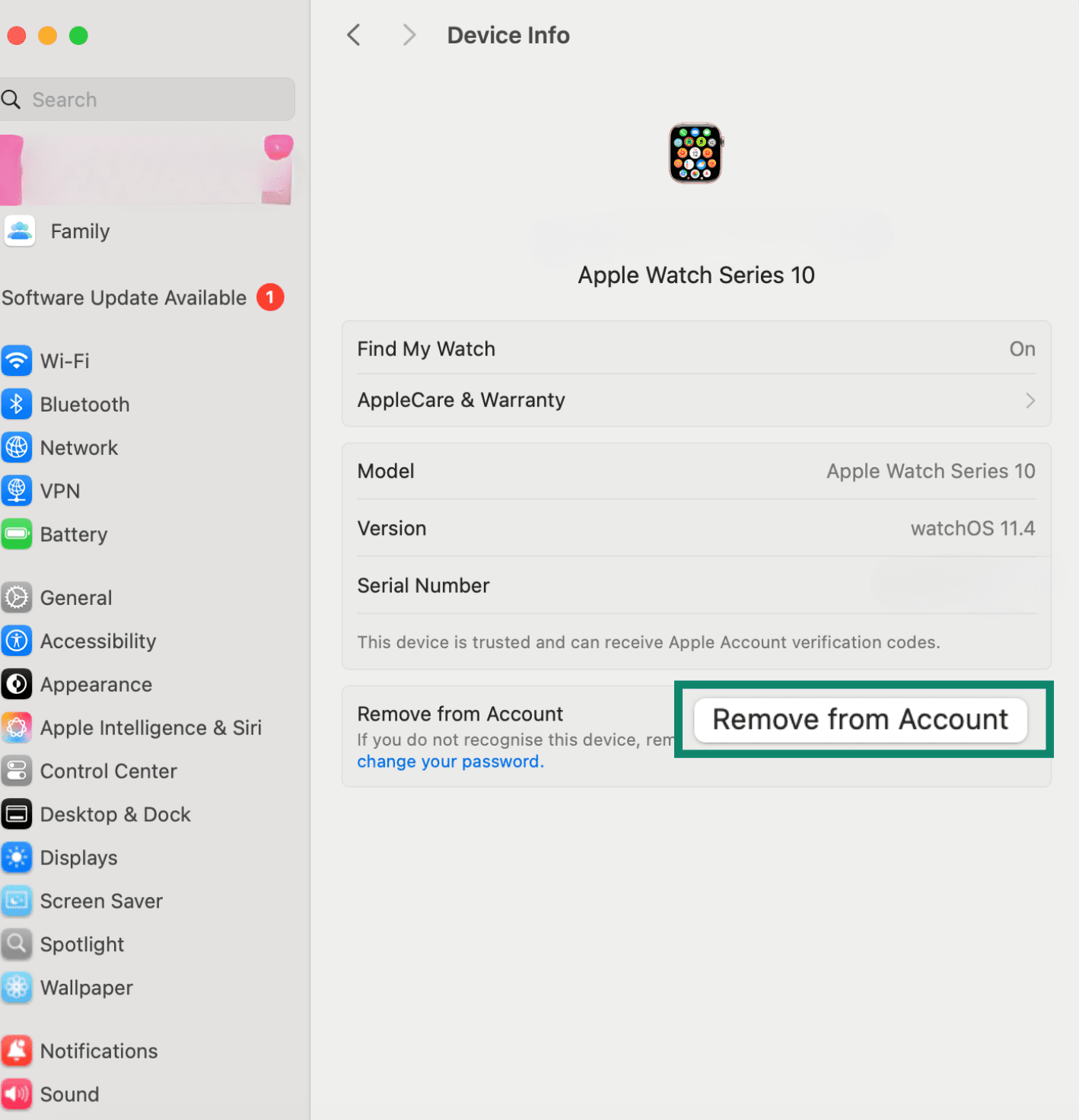Click Remove from Account button

861,719
